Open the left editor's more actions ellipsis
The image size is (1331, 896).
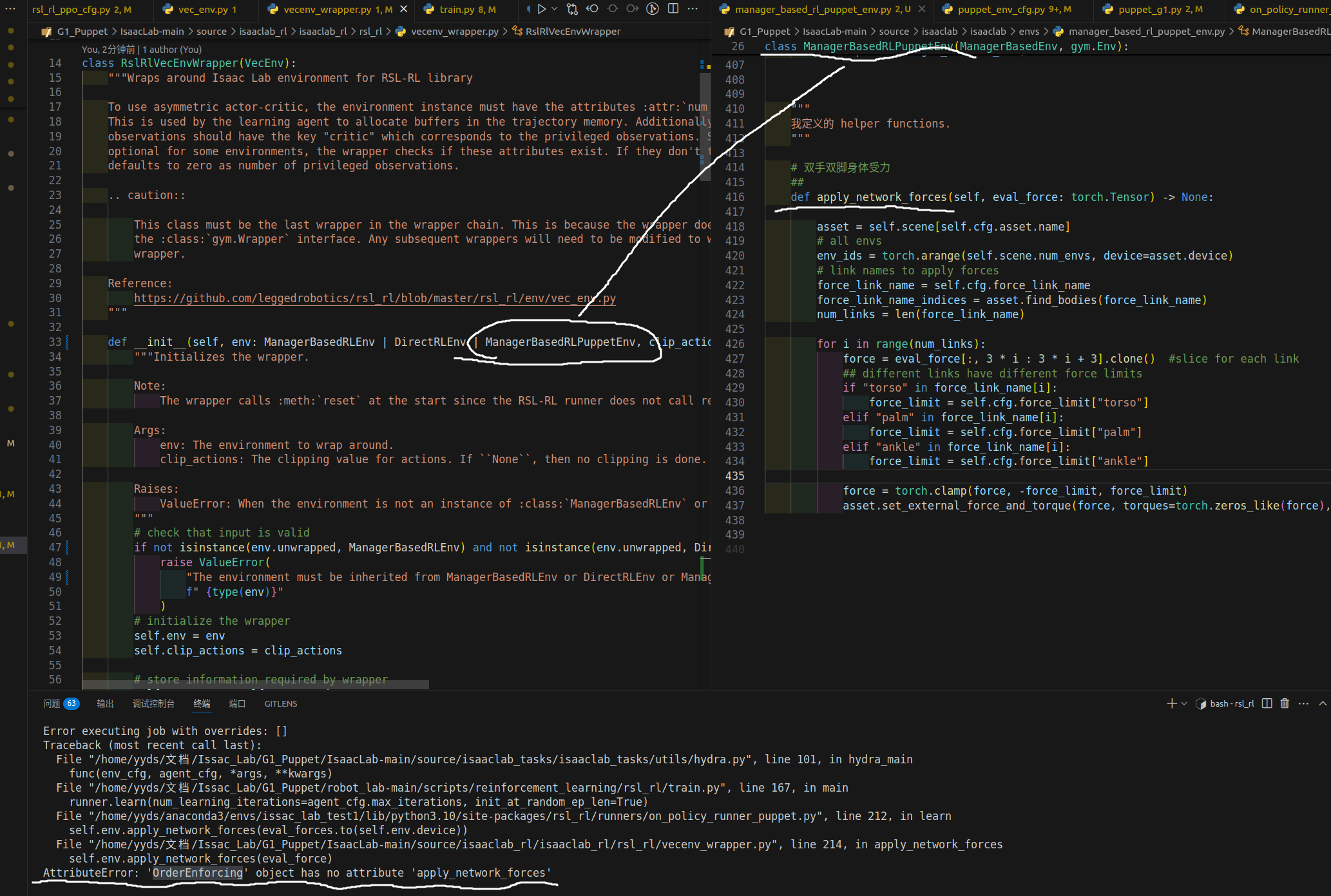693,9
